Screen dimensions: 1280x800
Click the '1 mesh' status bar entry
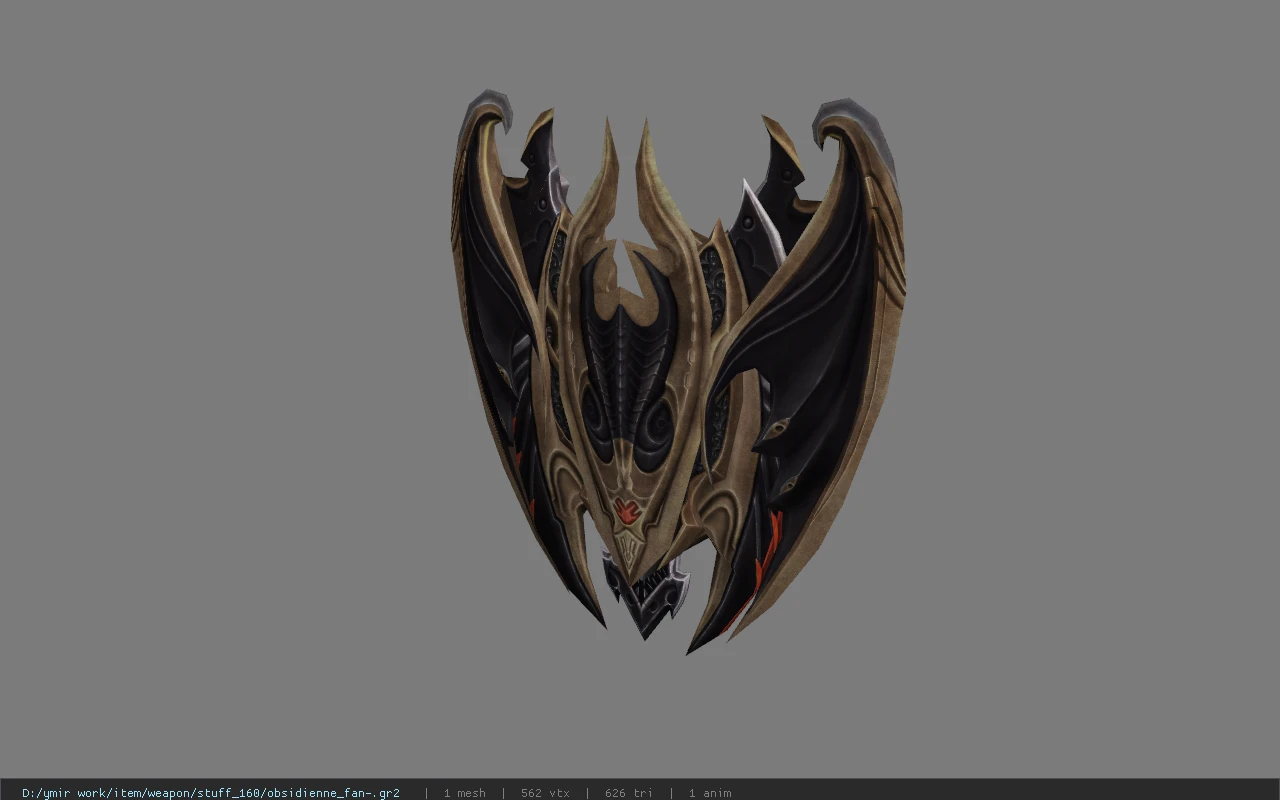tap(464, 793)
